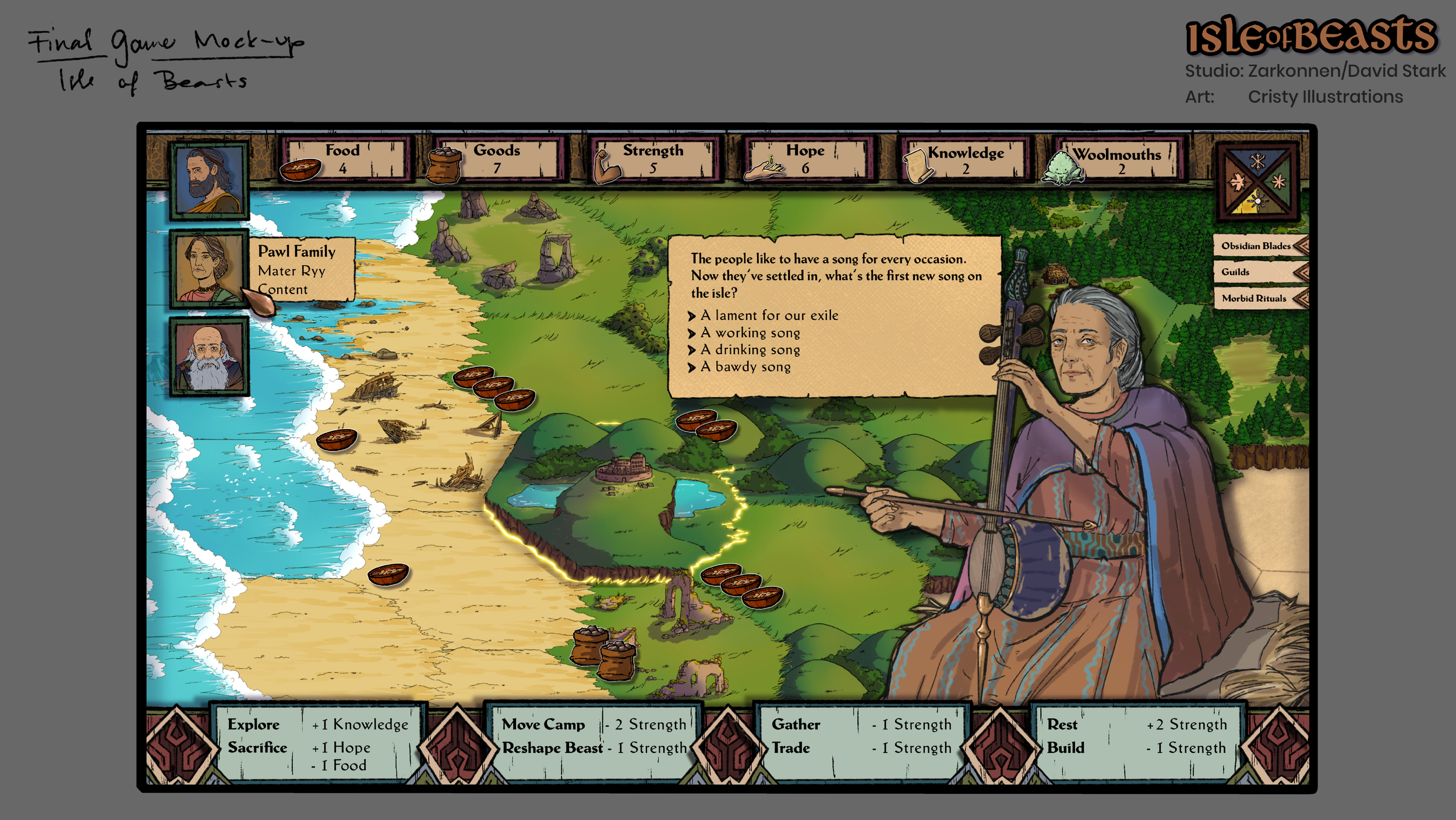Screen dimensions: 1456x820
Task: Click the '+1 Knowledge' cost text
Action: (360, 724)
